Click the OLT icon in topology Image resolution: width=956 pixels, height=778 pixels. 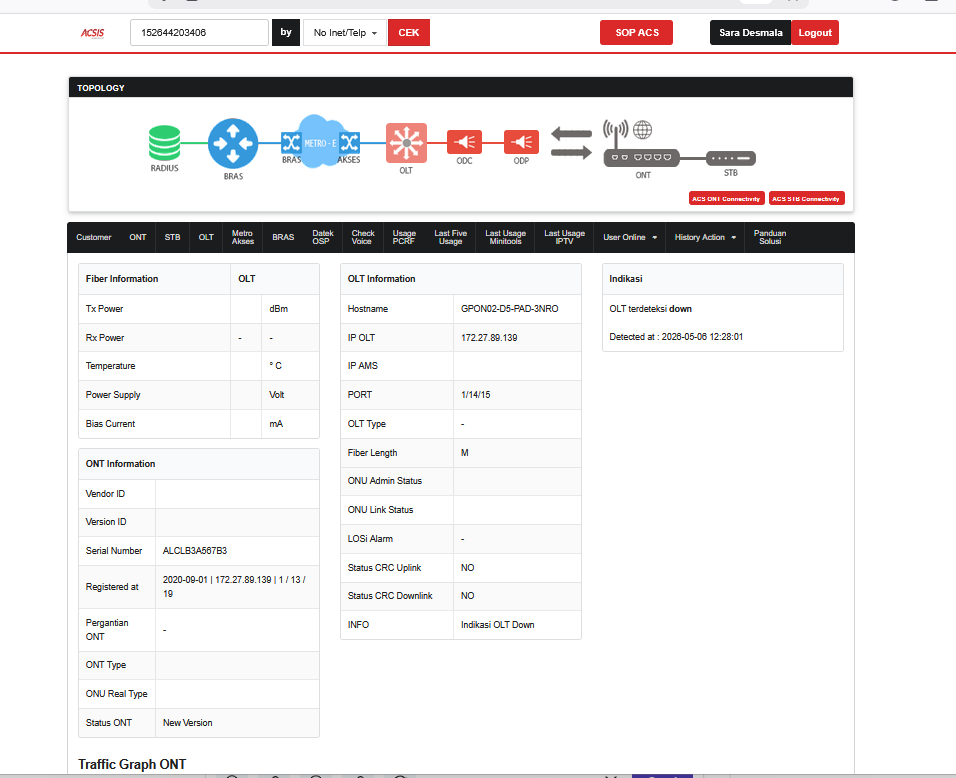point(406,143)
